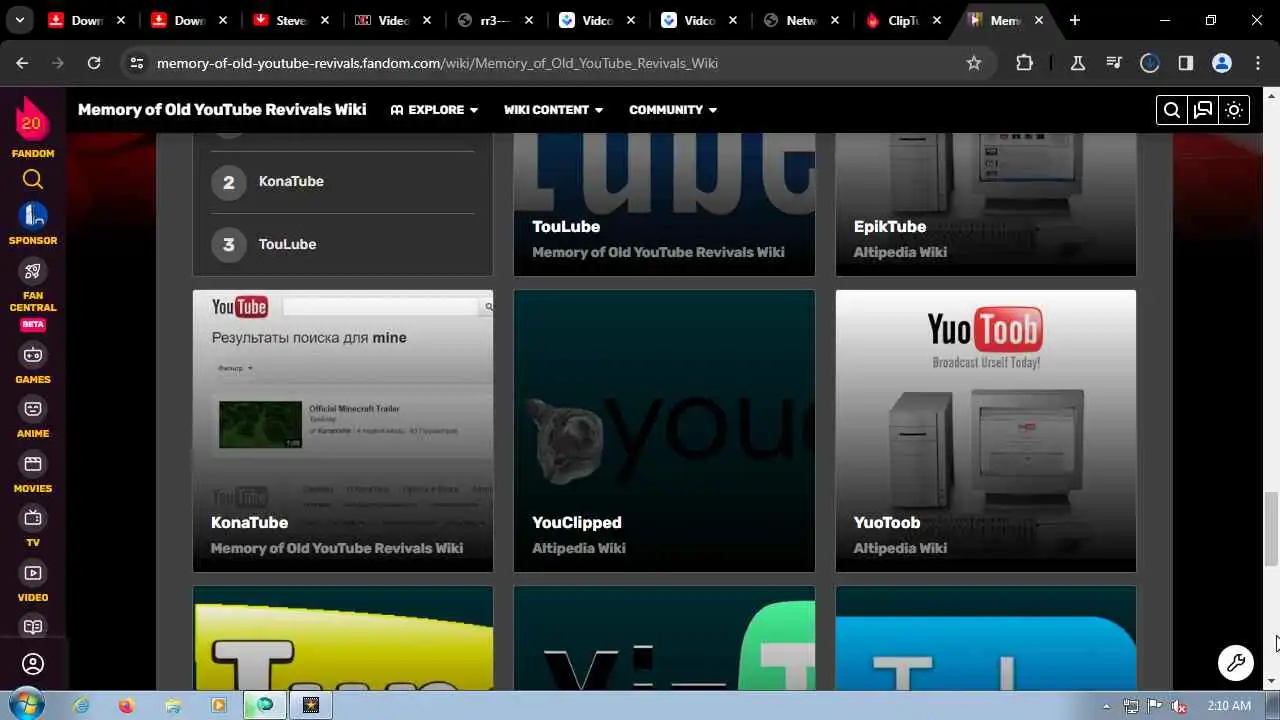The height and width of the screenshot is (720, 1280).
Task: Switch to the Steve browser tab
Action: (x=290, y=20)
